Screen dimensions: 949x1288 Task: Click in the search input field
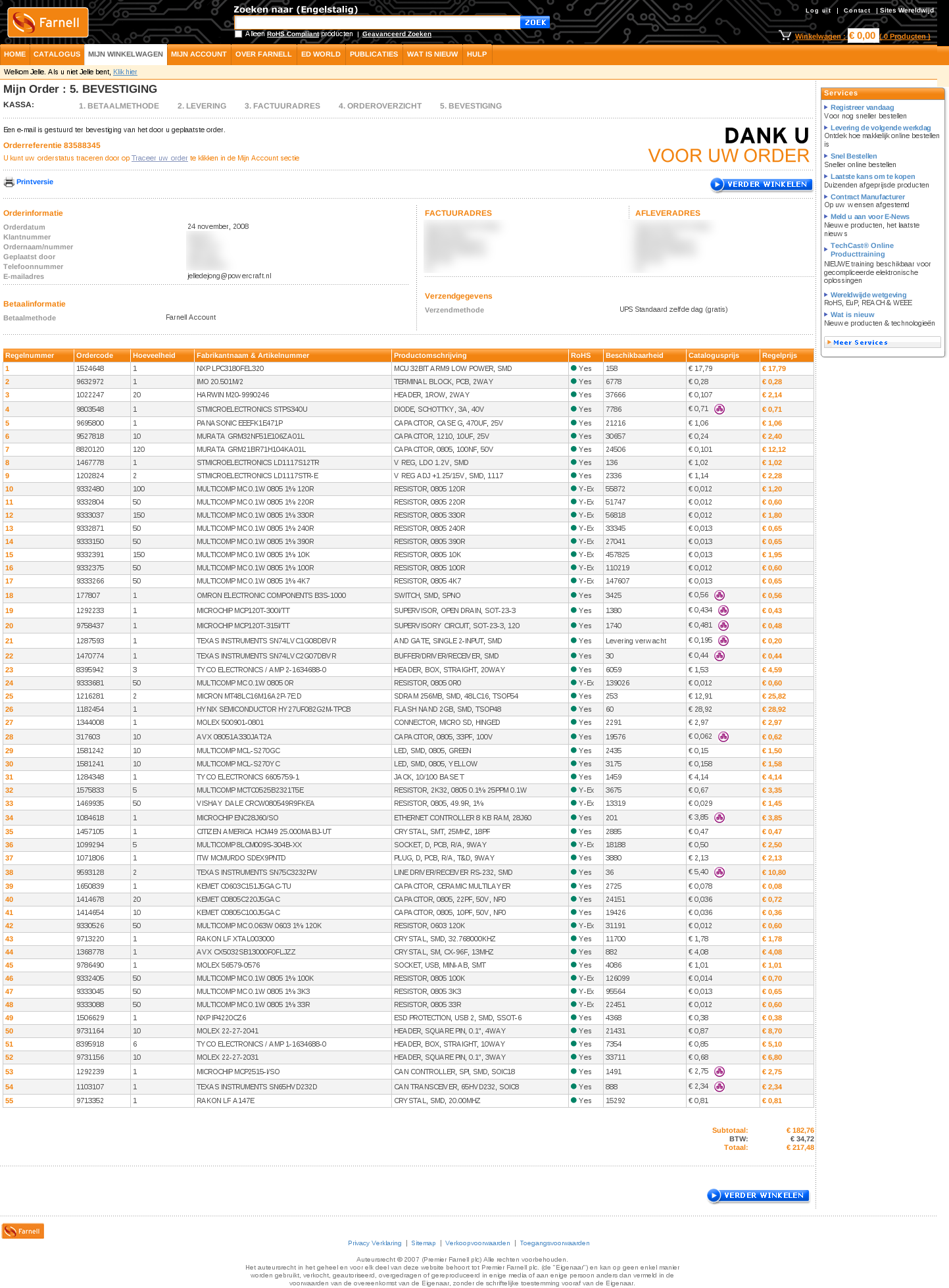pyautogui.click(x=377, y=22)
